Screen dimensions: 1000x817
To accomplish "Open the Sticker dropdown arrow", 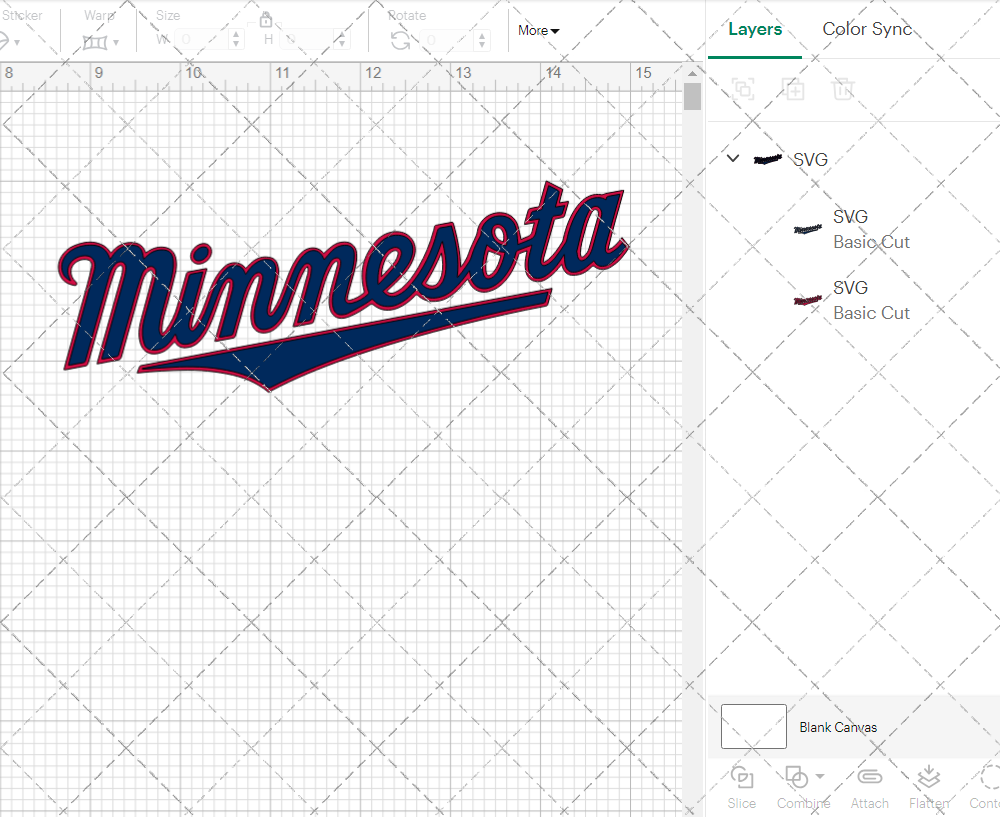I will (17, 43).
